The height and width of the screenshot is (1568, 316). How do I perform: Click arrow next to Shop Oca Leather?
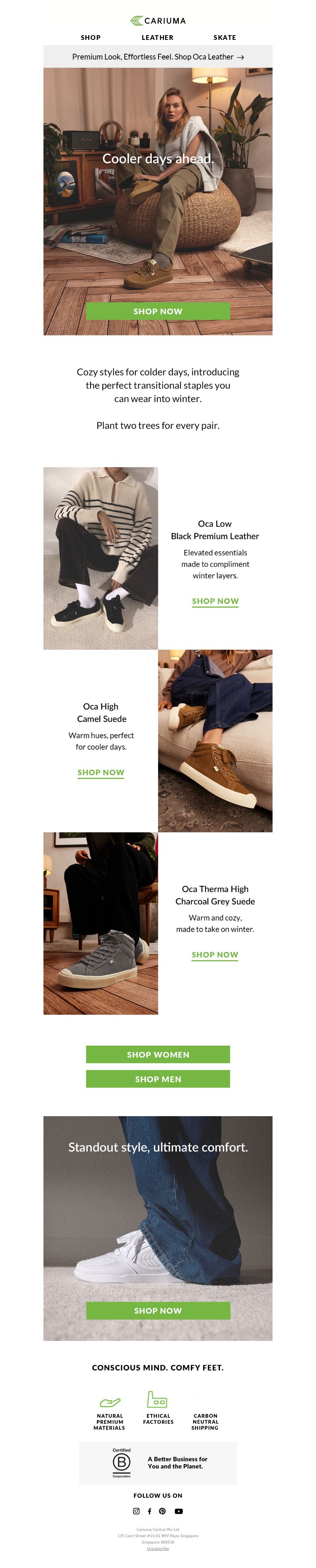click(241, 57)
